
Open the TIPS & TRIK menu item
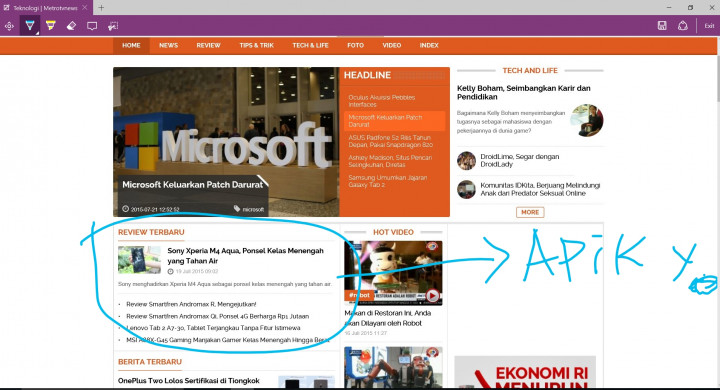257,45
